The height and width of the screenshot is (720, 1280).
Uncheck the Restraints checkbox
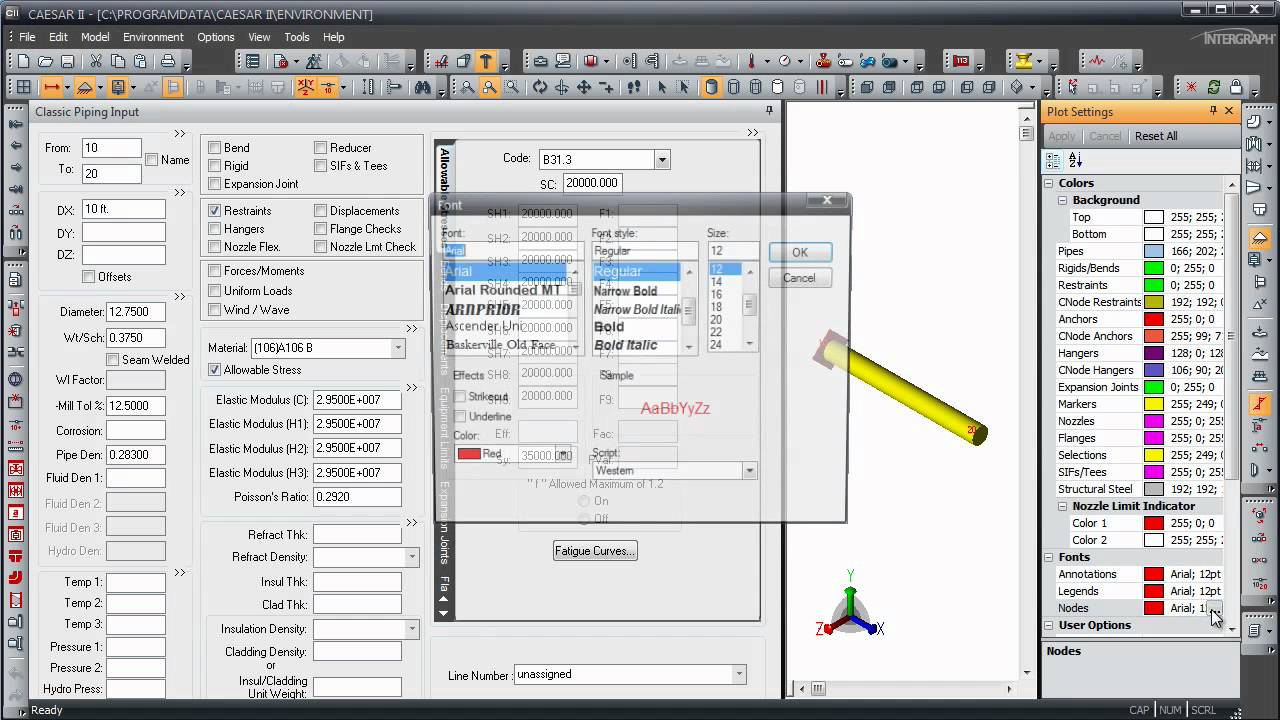[214, 211]
